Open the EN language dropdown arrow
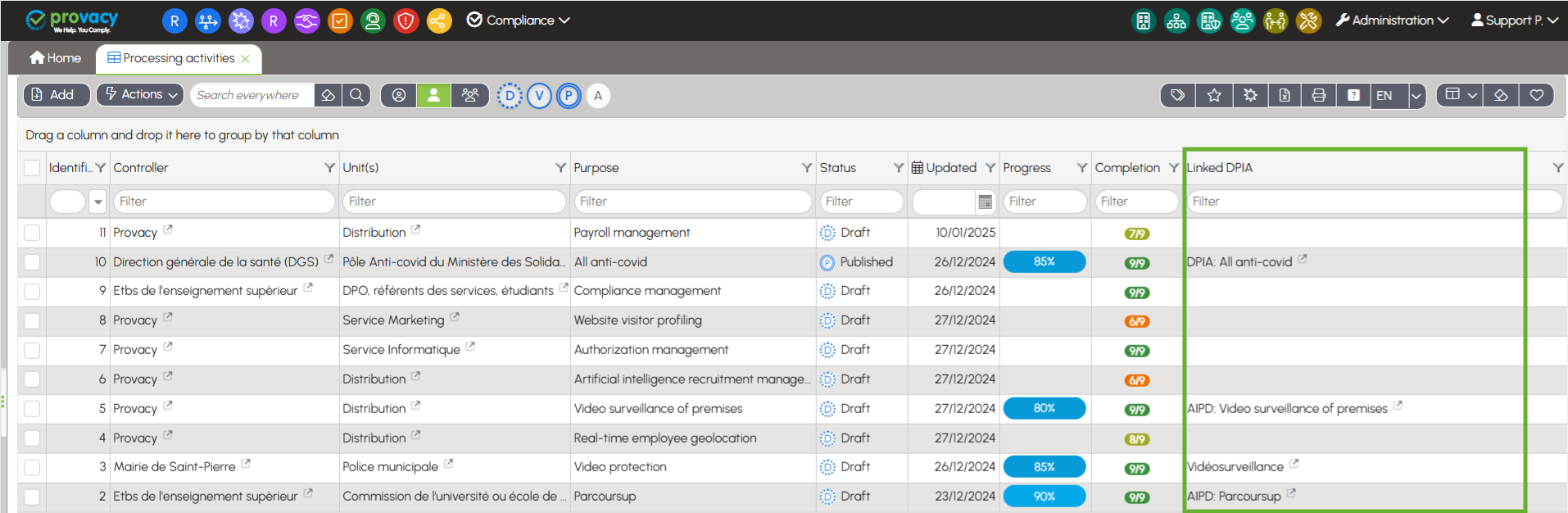 pyautogui.click(x=1416, y=96)
